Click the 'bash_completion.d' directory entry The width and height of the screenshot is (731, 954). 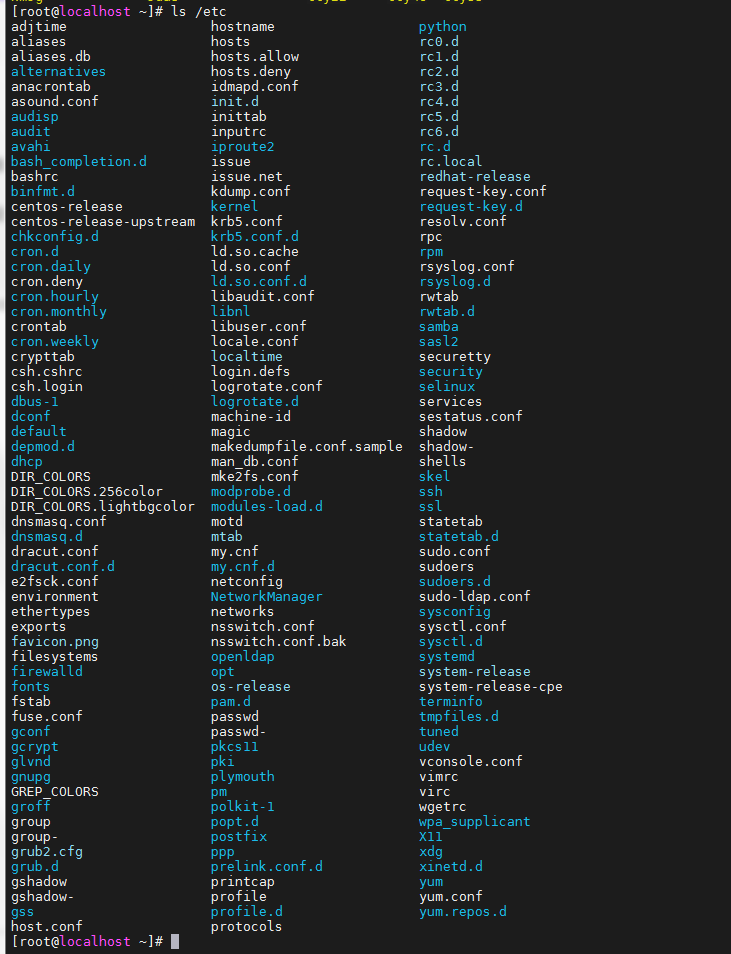click(x=78, y=162)
